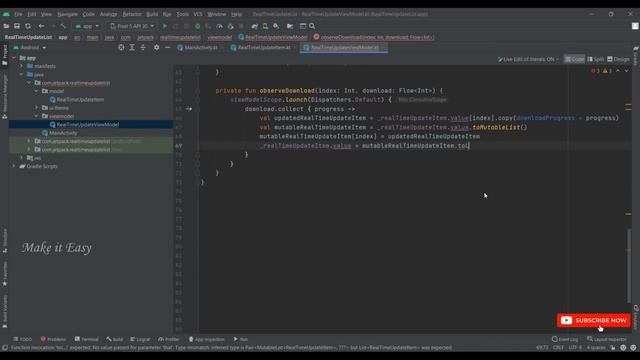Click the Subscribe Now button
Screen dimensions: 640x360
(593, 320)
